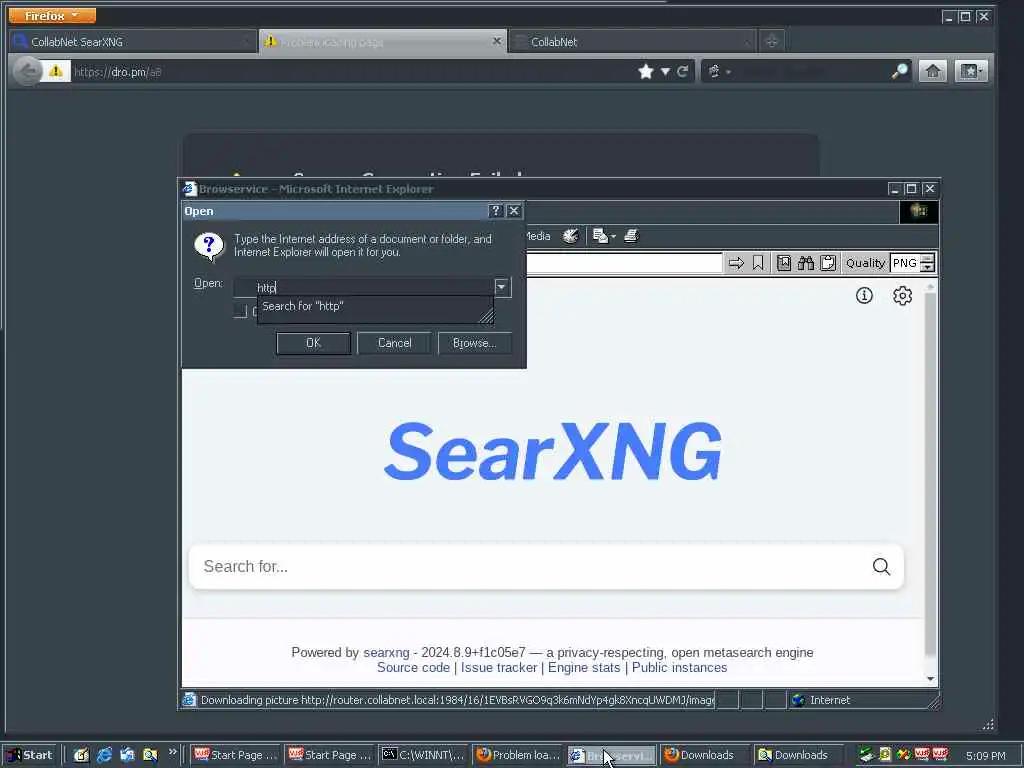Click the scrollbar down arrow in Browservice
The image size is (1024, 768).
[931, 679]
